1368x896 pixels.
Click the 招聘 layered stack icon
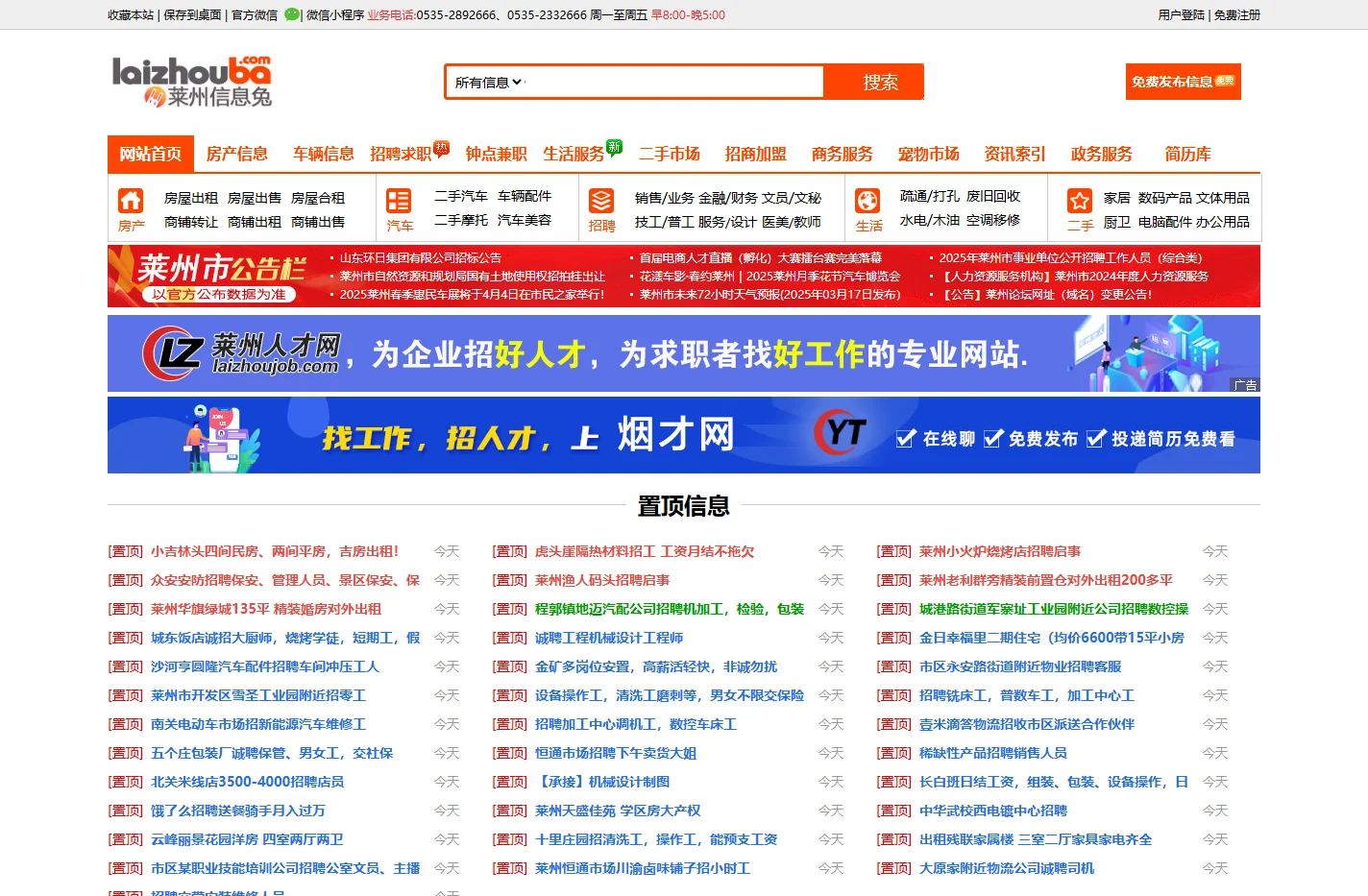pyautogui.click(x=601, y=200)
